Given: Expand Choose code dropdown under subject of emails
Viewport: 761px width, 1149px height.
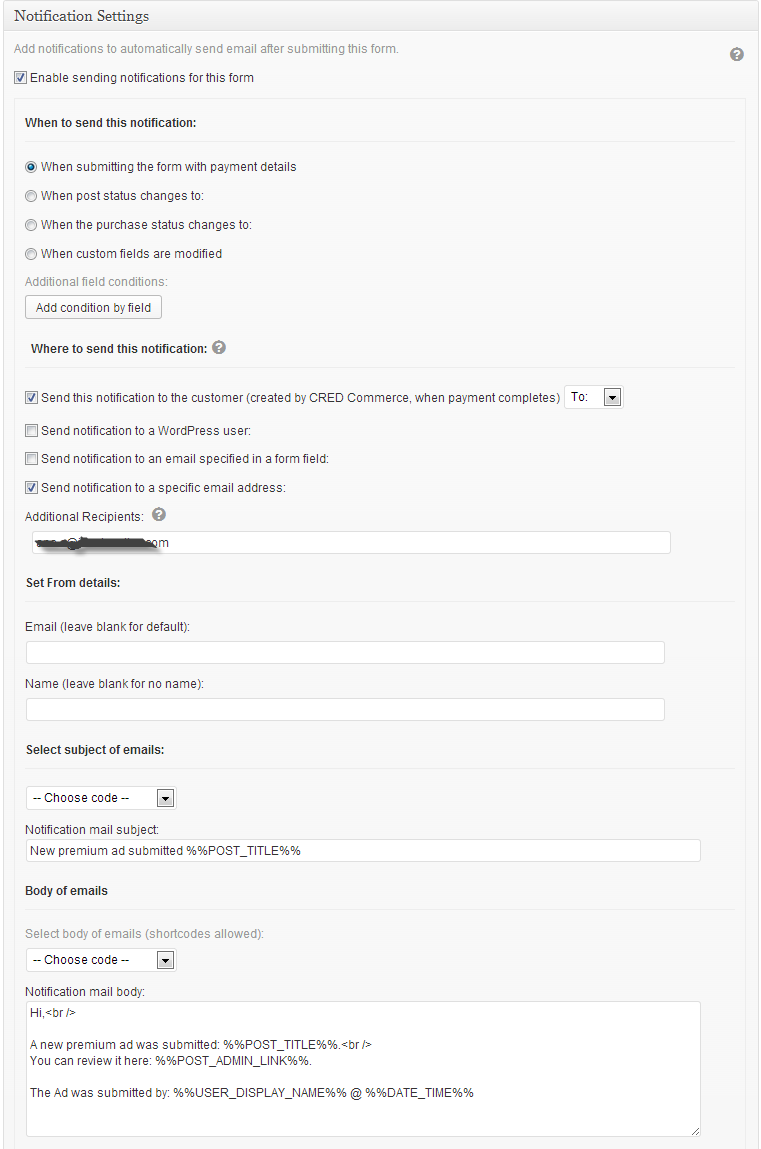Looking at the screenshot, I should coord(101,798).
